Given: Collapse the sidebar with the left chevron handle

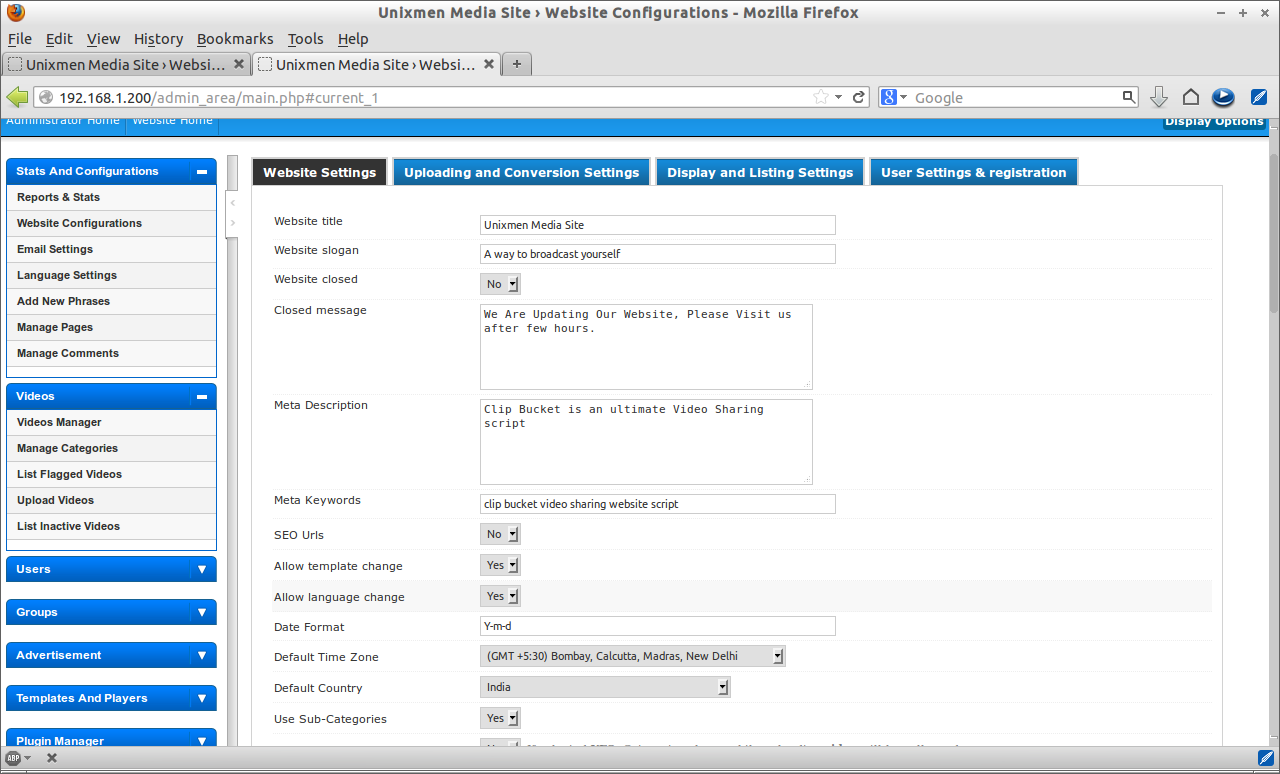Looking at the screenshot, I should (233, 203).
